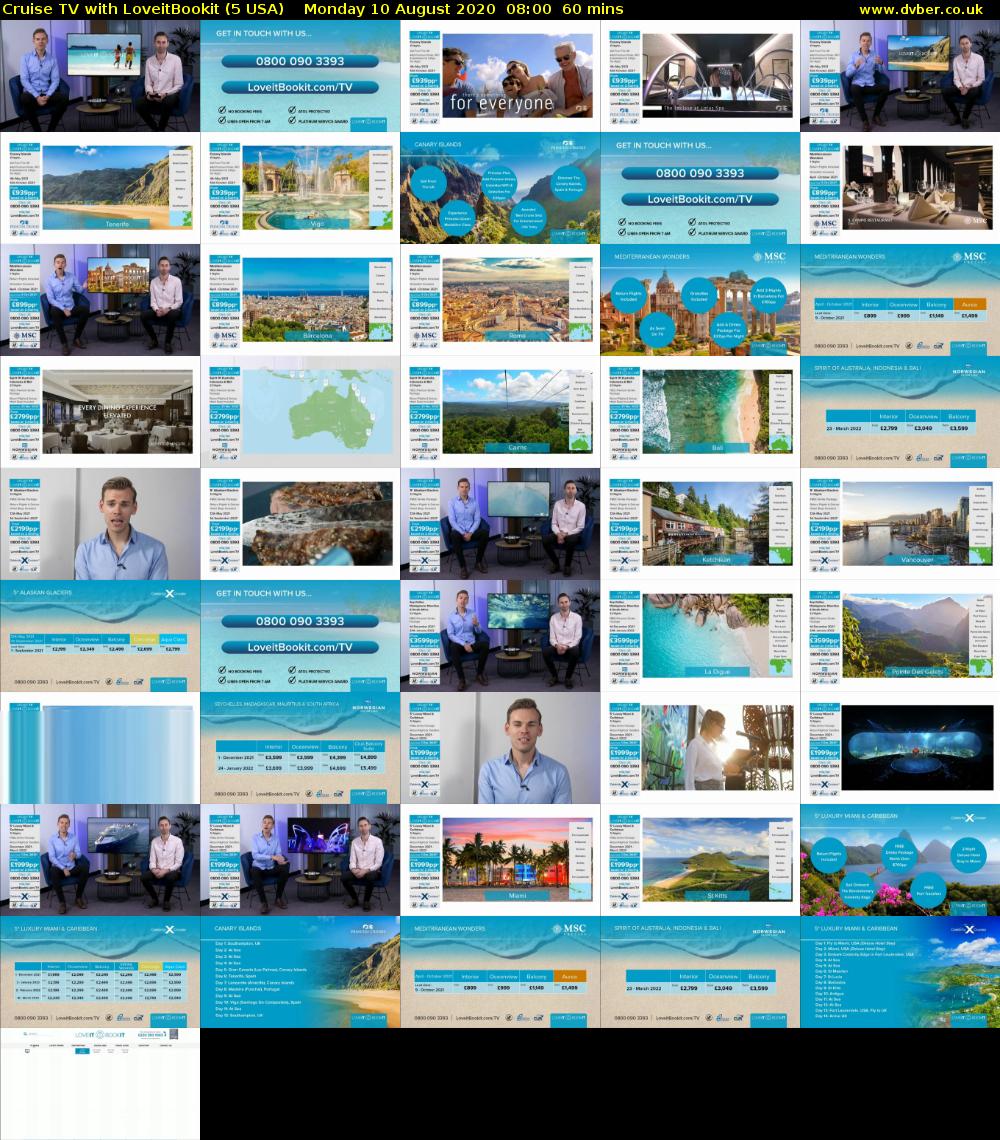Open the Canary Islands bubbles graphic frame
This screenshot has width=1000, height=1140.
coord(500,188)
